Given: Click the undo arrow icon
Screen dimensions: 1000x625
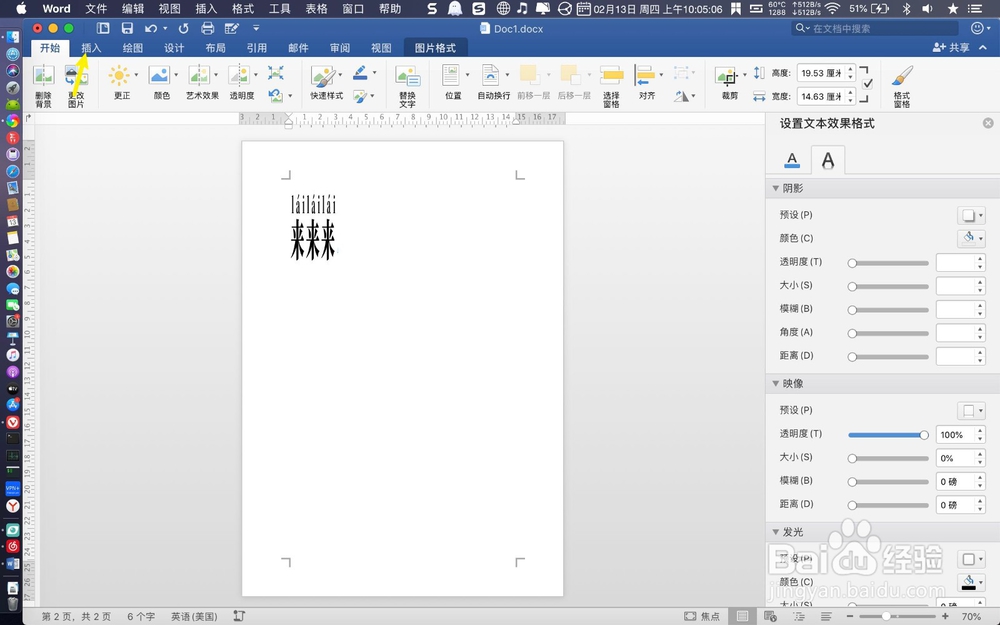Looking at the screenshot, I should (x=151, y=28).
